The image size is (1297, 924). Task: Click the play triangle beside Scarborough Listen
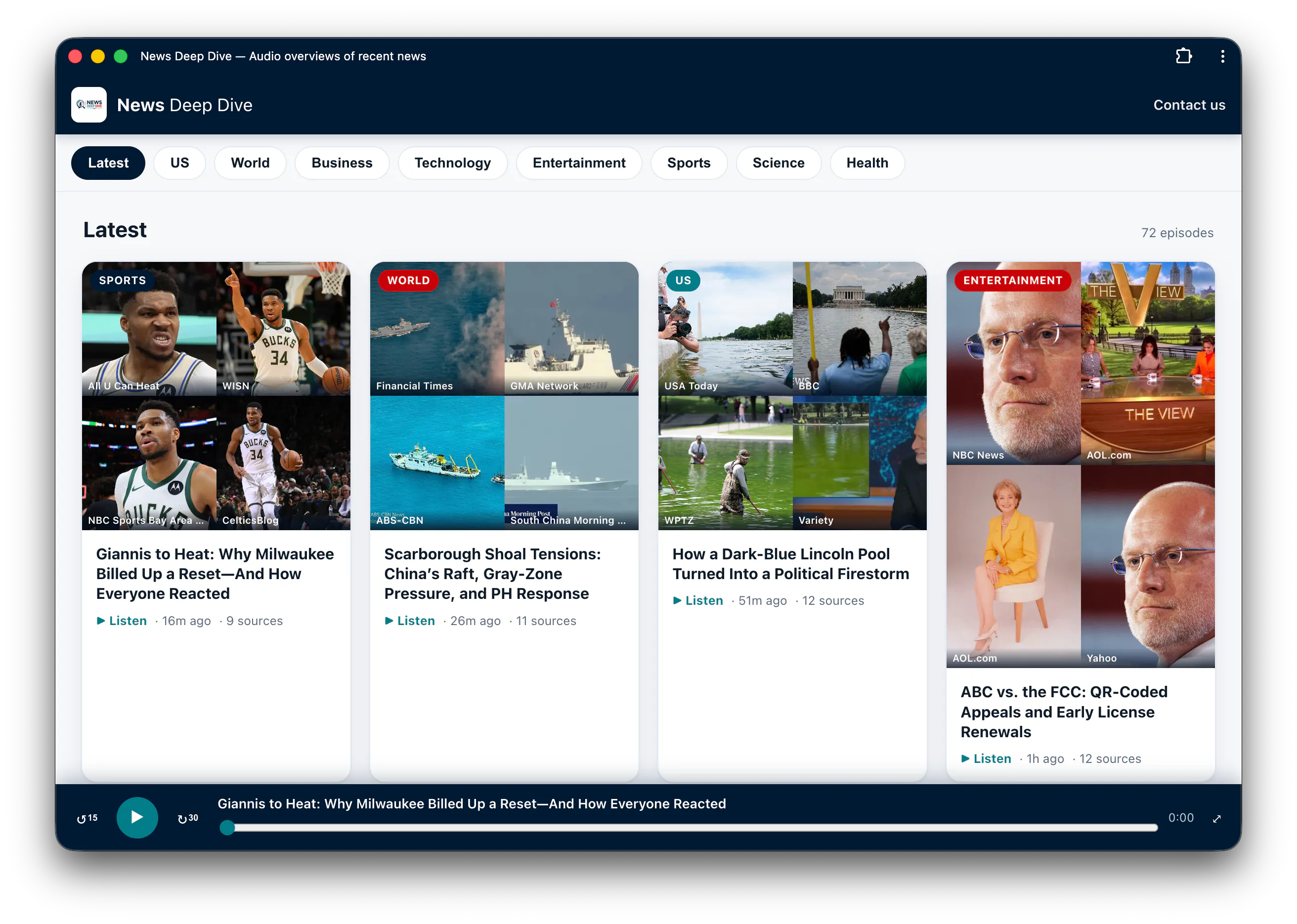pos(389,621)
